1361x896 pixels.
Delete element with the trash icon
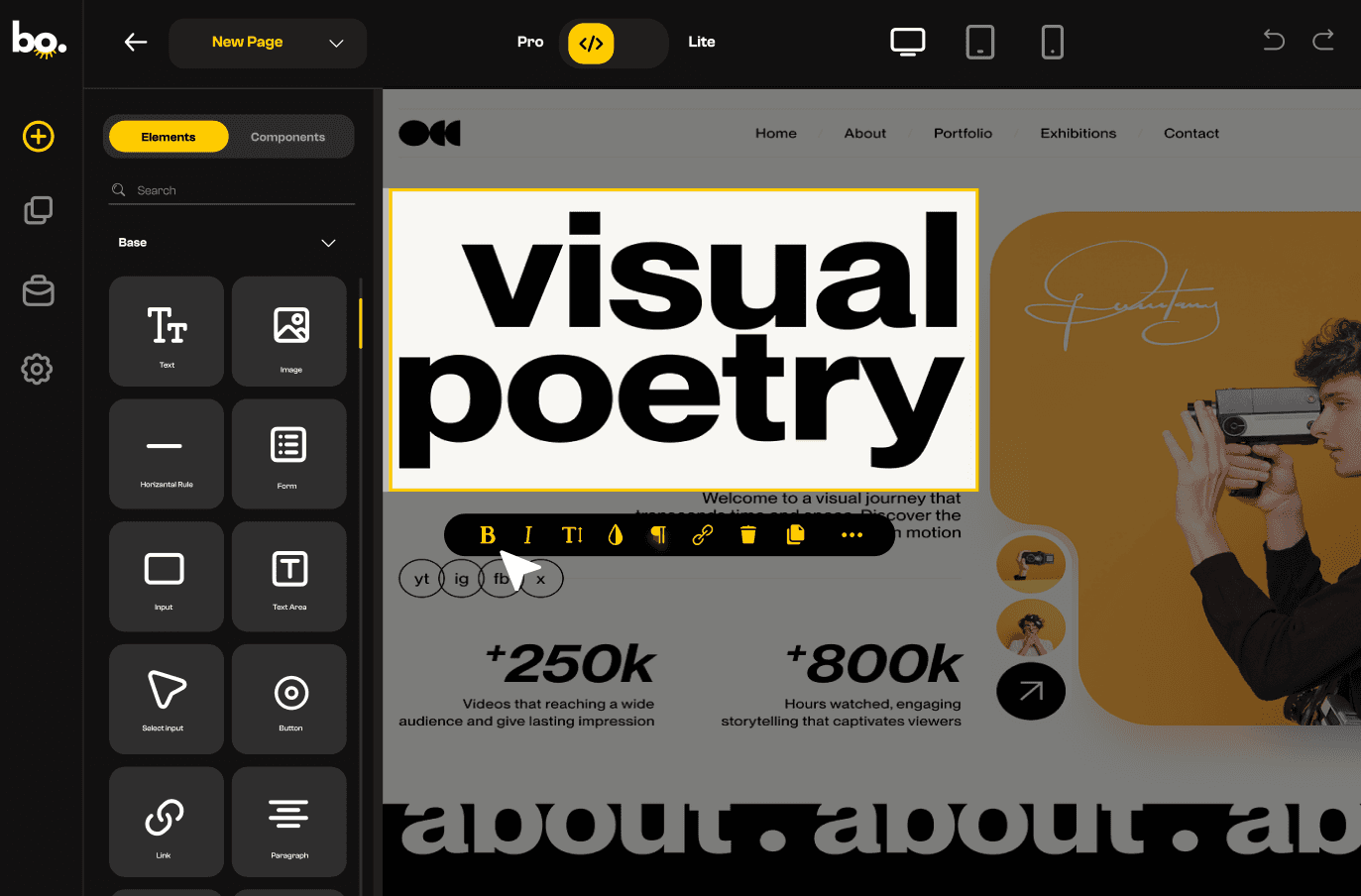click(x=748, y=535)
